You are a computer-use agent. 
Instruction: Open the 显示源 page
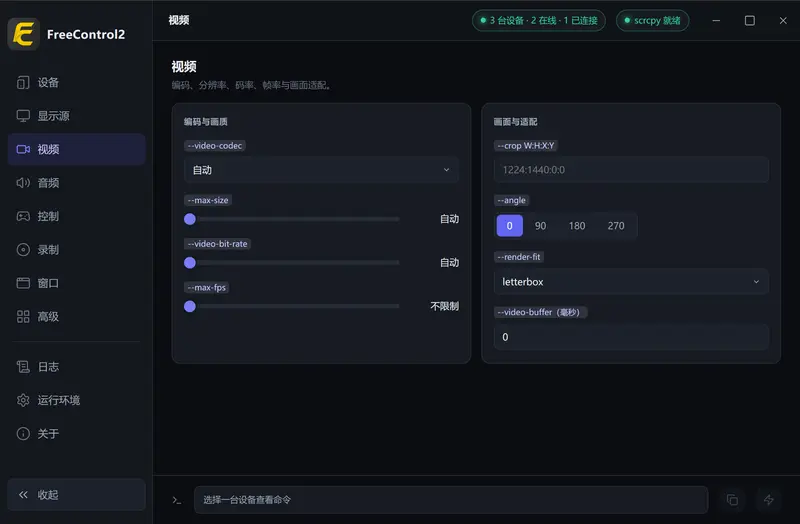point(77,116)
